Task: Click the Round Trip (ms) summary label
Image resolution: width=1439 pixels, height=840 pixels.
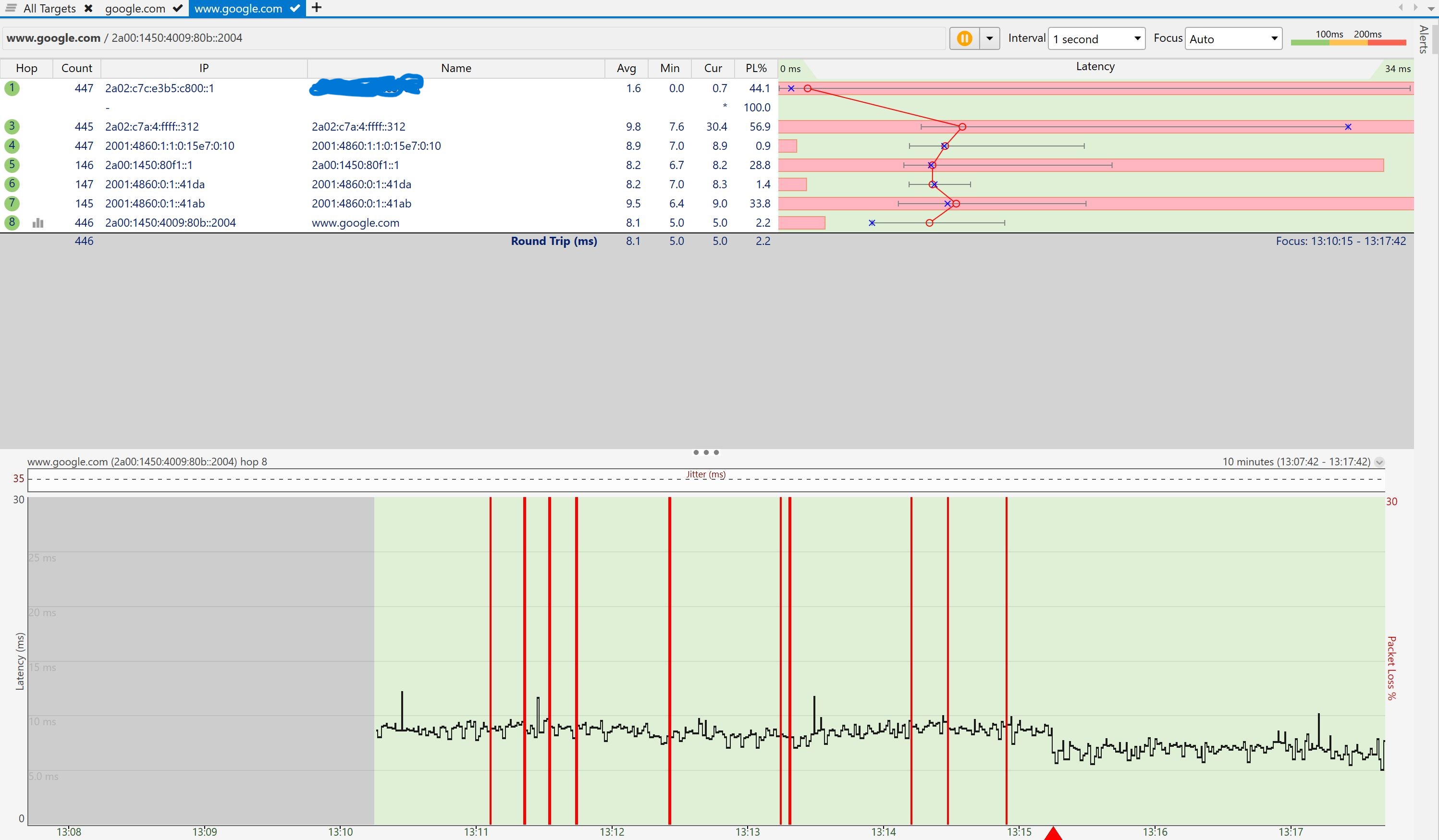Action: pos(554,242)
